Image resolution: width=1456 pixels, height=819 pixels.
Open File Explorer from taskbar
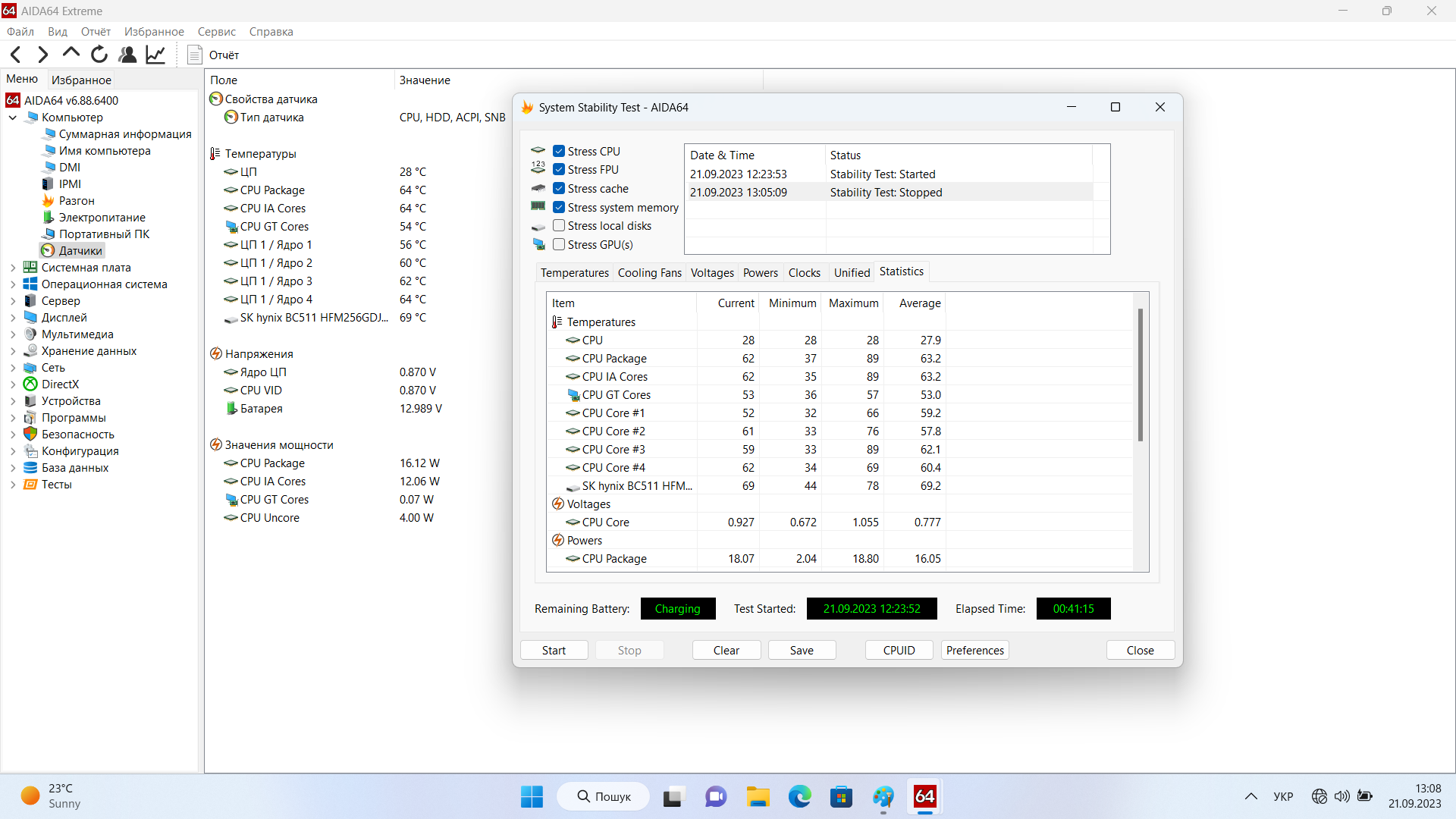(x=758, y=796)
